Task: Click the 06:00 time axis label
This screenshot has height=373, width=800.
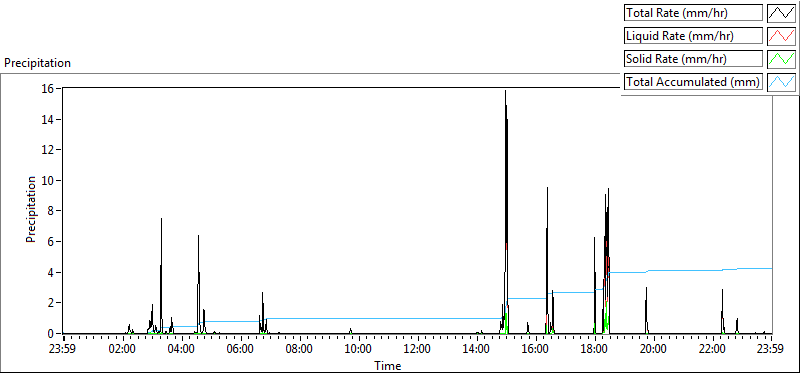Action: coord(240,350)
